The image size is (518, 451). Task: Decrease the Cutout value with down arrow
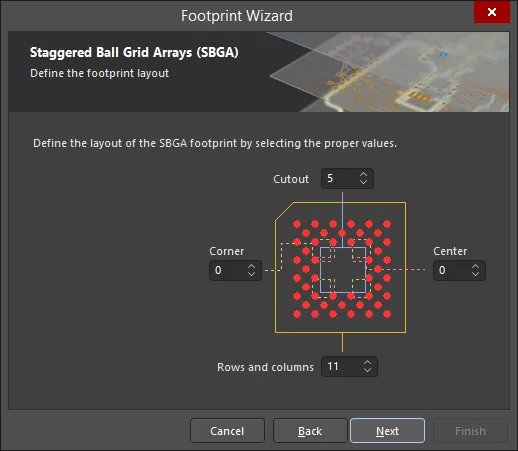[363, 182]
